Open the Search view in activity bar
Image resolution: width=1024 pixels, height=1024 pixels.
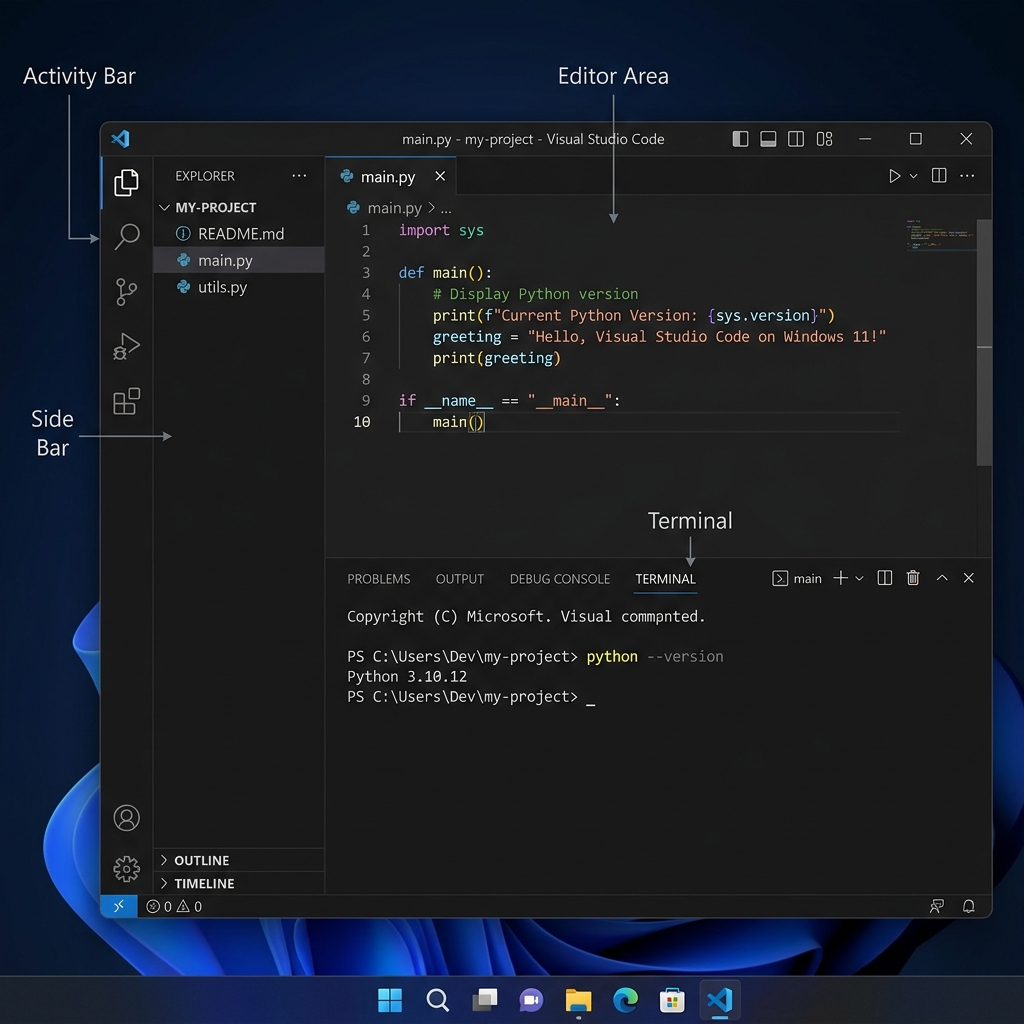(x=126, y=236)
